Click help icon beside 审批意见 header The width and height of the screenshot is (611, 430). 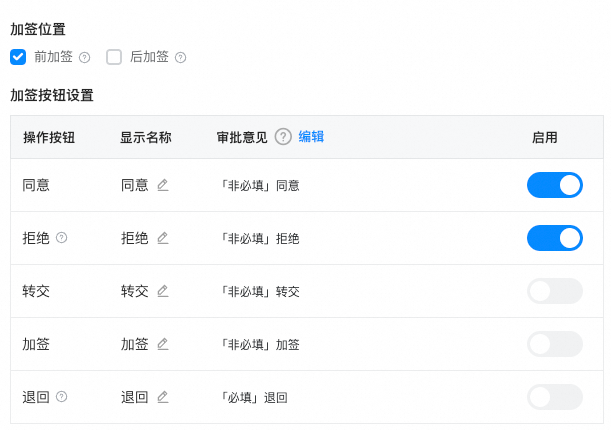point(283,137)
